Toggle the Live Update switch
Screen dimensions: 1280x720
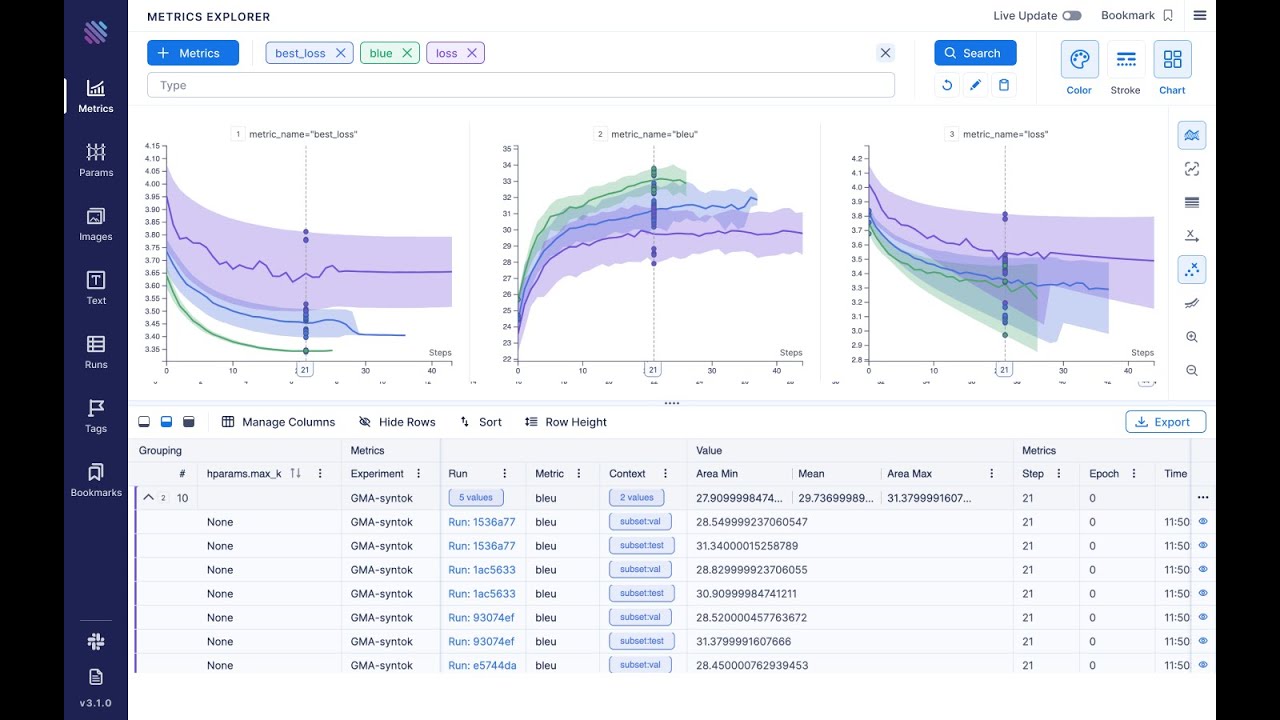[x=1072, y=16]
